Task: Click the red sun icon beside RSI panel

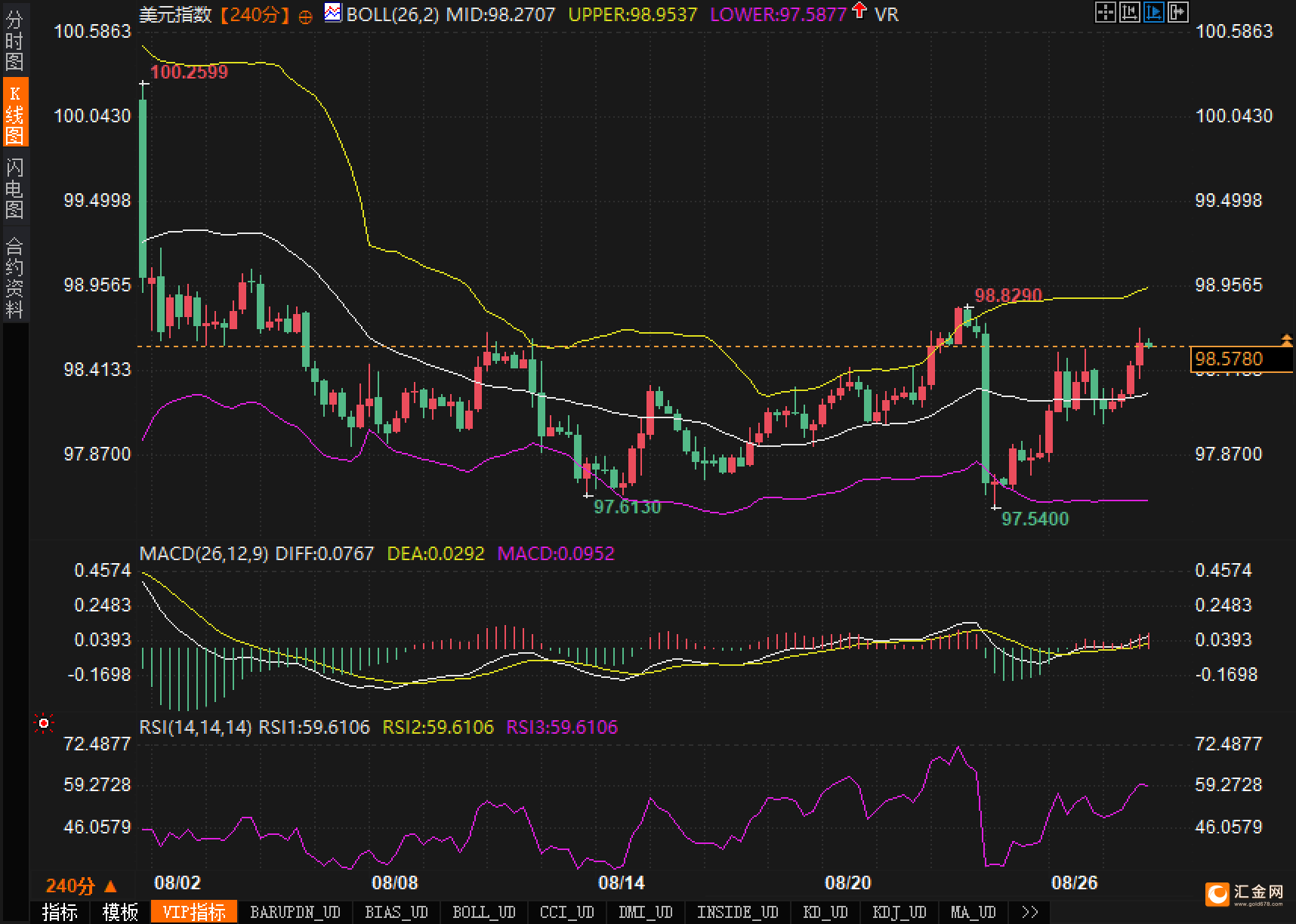Action: pyautogui.click(x=44, y=724)
